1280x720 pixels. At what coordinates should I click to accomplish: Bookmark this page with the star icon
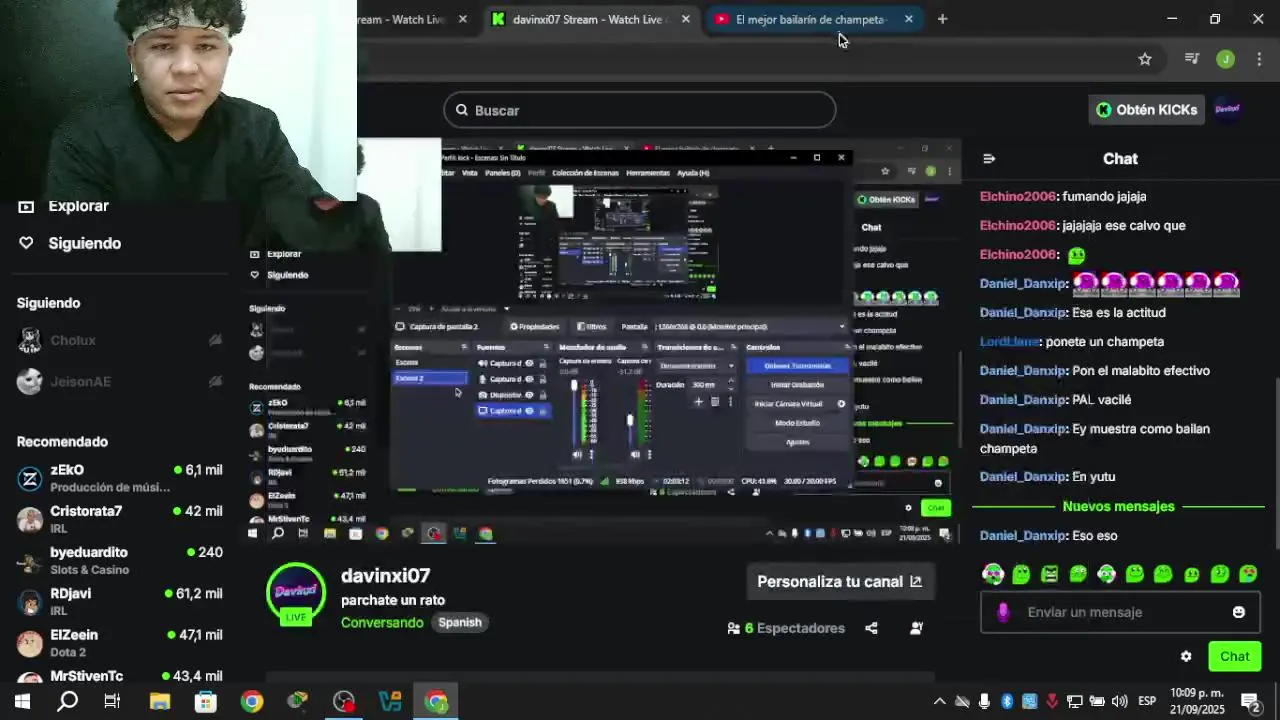coord(1145,59)
